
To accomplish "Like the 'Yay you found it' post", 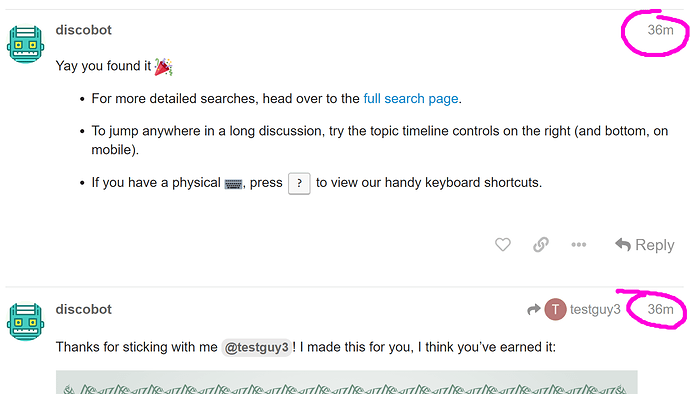I will point(503,245).
